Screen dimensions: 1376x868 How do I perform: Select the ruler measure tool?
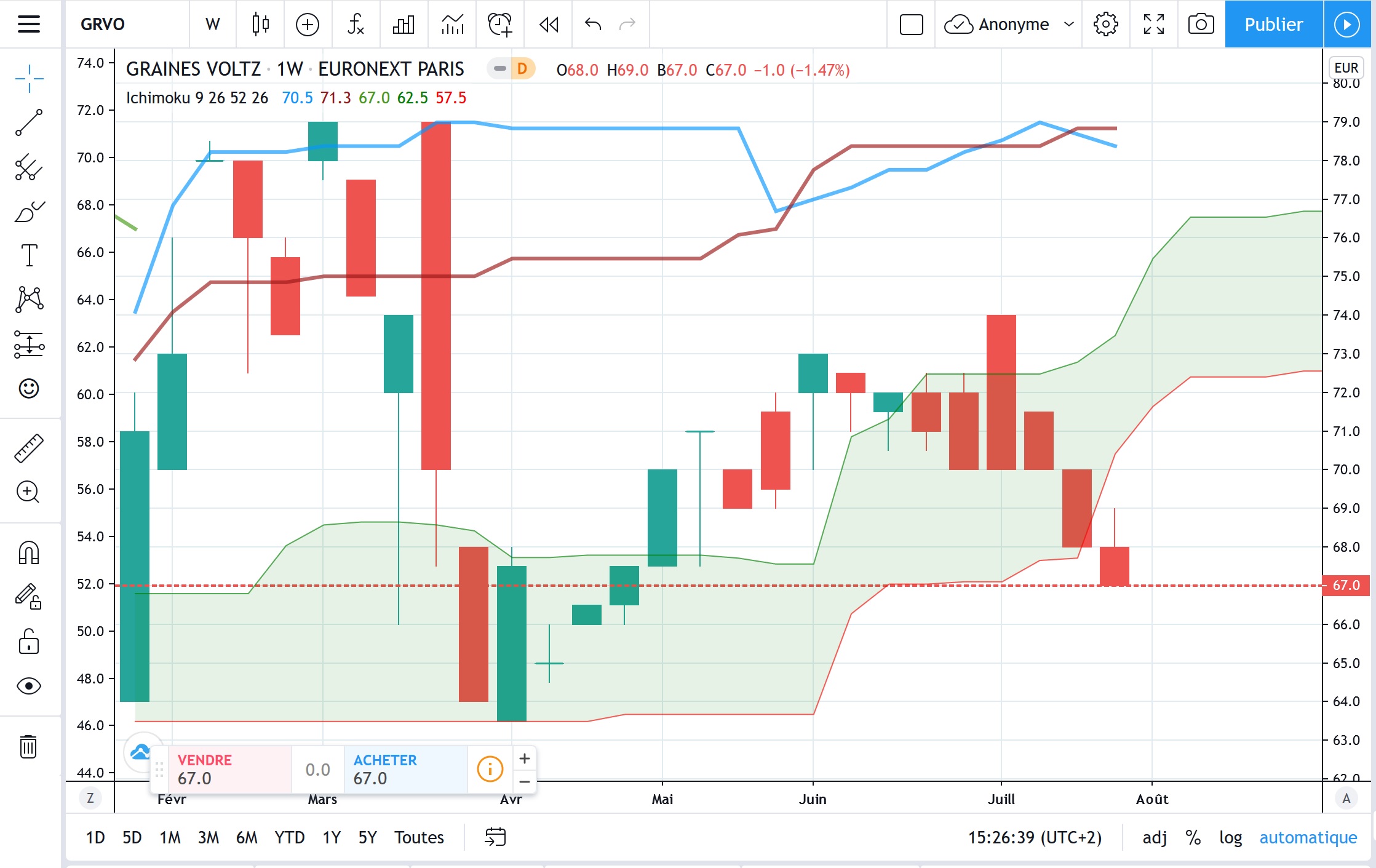29,448
